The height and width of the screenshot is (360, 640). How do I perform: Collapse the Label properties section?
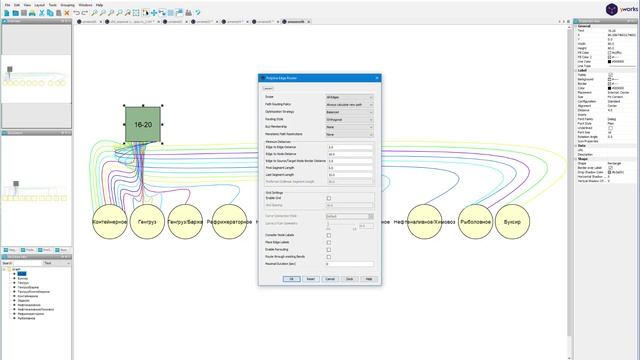pos(576,71)
